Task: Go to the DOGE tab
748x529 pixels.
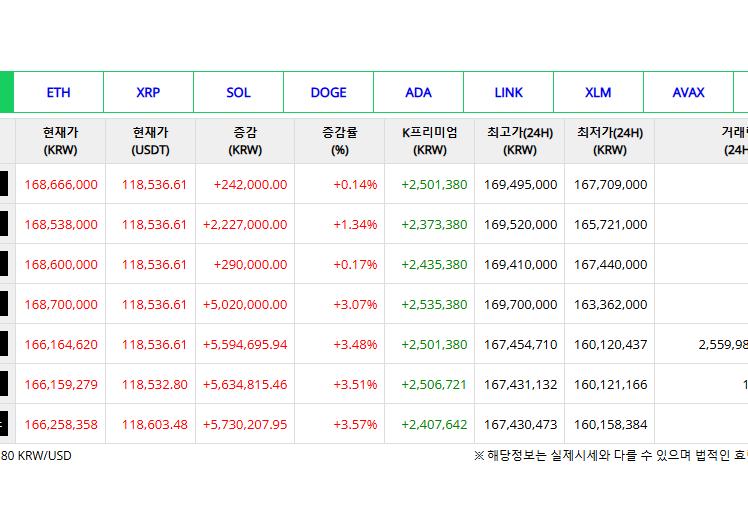Action: pos(328,92)
